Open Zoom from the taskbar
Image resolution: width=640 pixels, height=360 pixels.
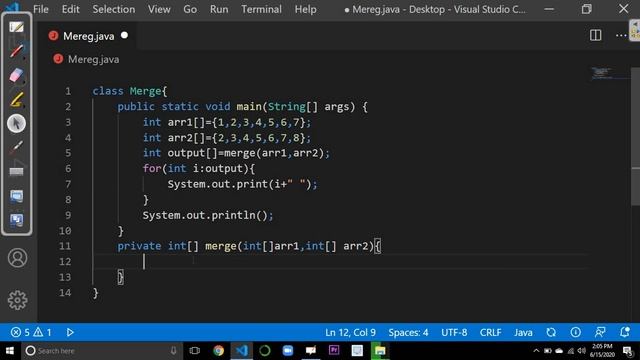point(288,351)
